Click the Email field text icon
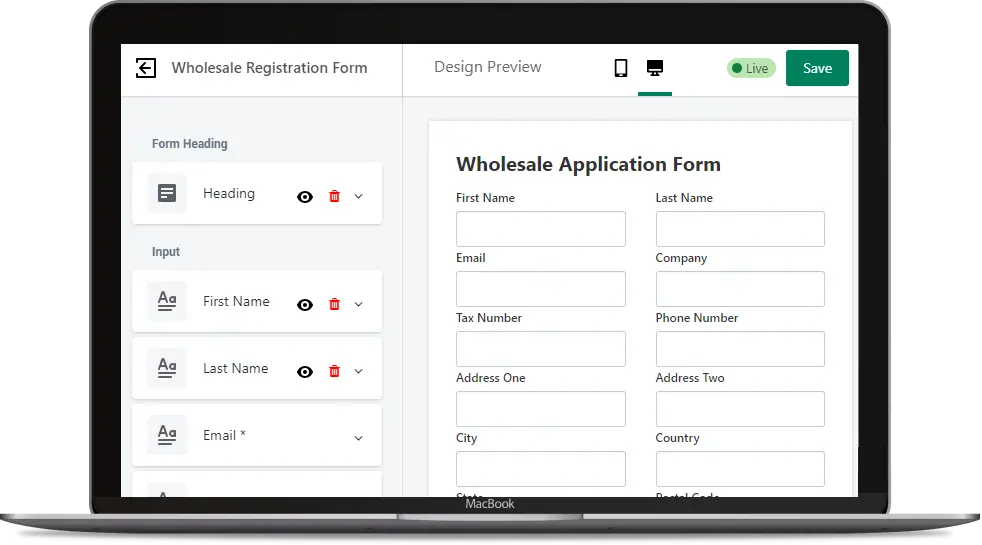This screenshot has width=982, height=545. 167,435
